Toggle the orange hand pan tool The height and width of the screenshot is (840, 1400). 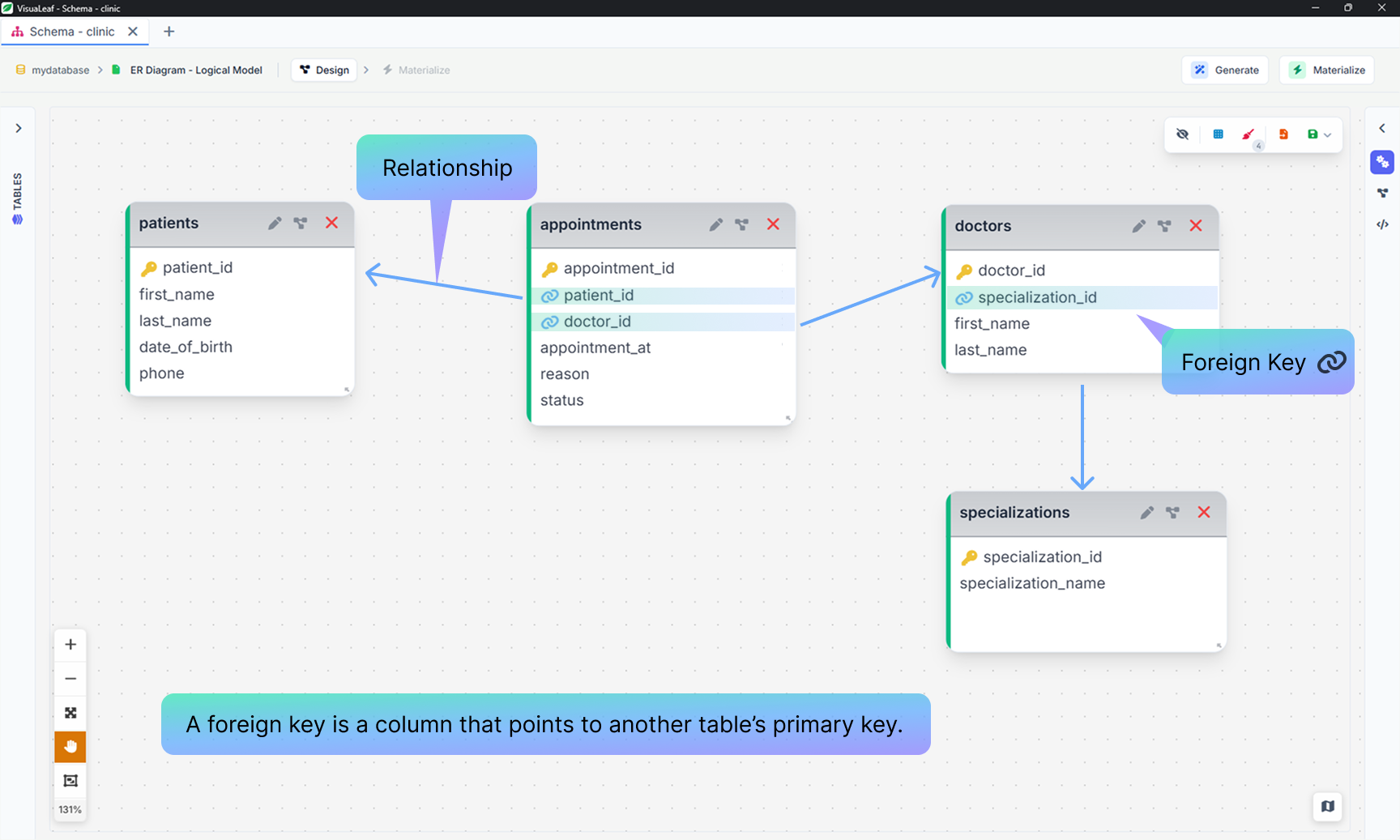[70, 747]
